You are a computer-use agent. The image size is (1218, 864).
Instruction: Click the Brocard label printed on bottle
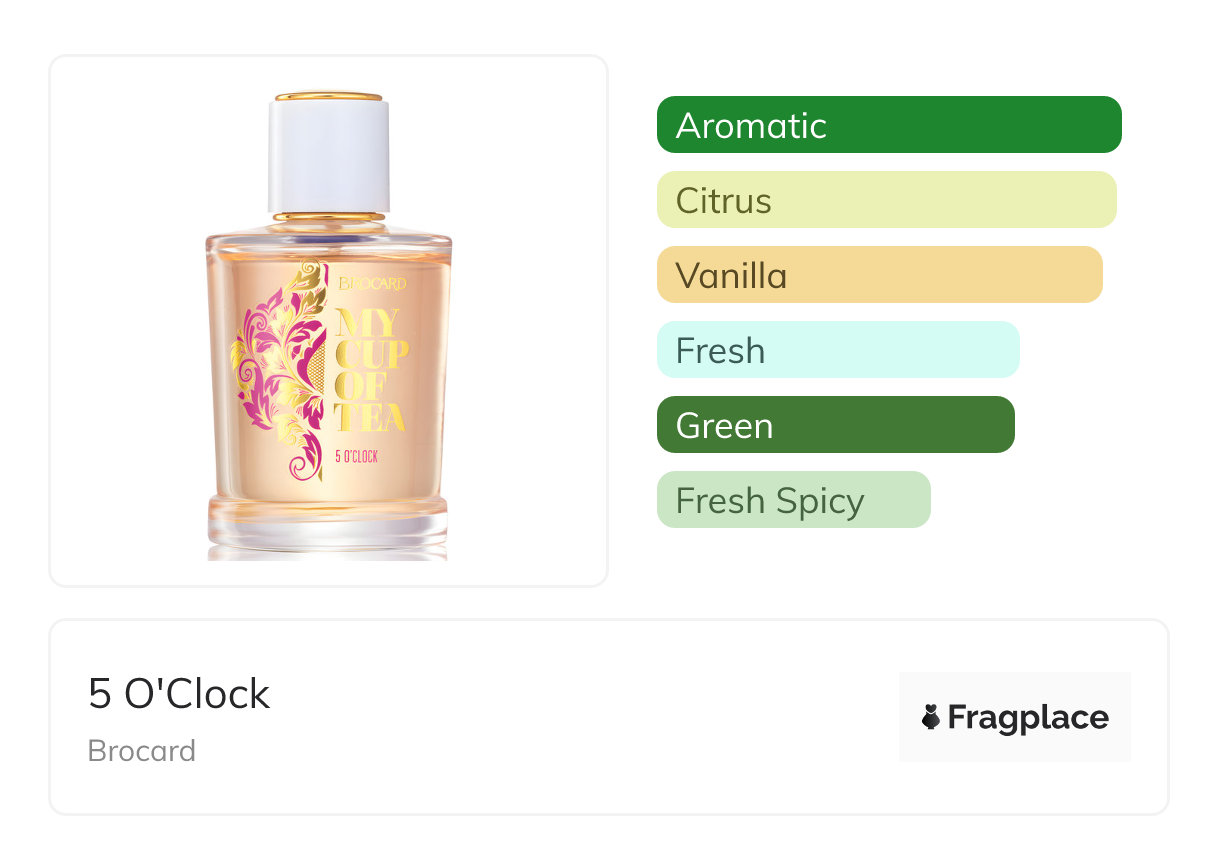[372, 284]
